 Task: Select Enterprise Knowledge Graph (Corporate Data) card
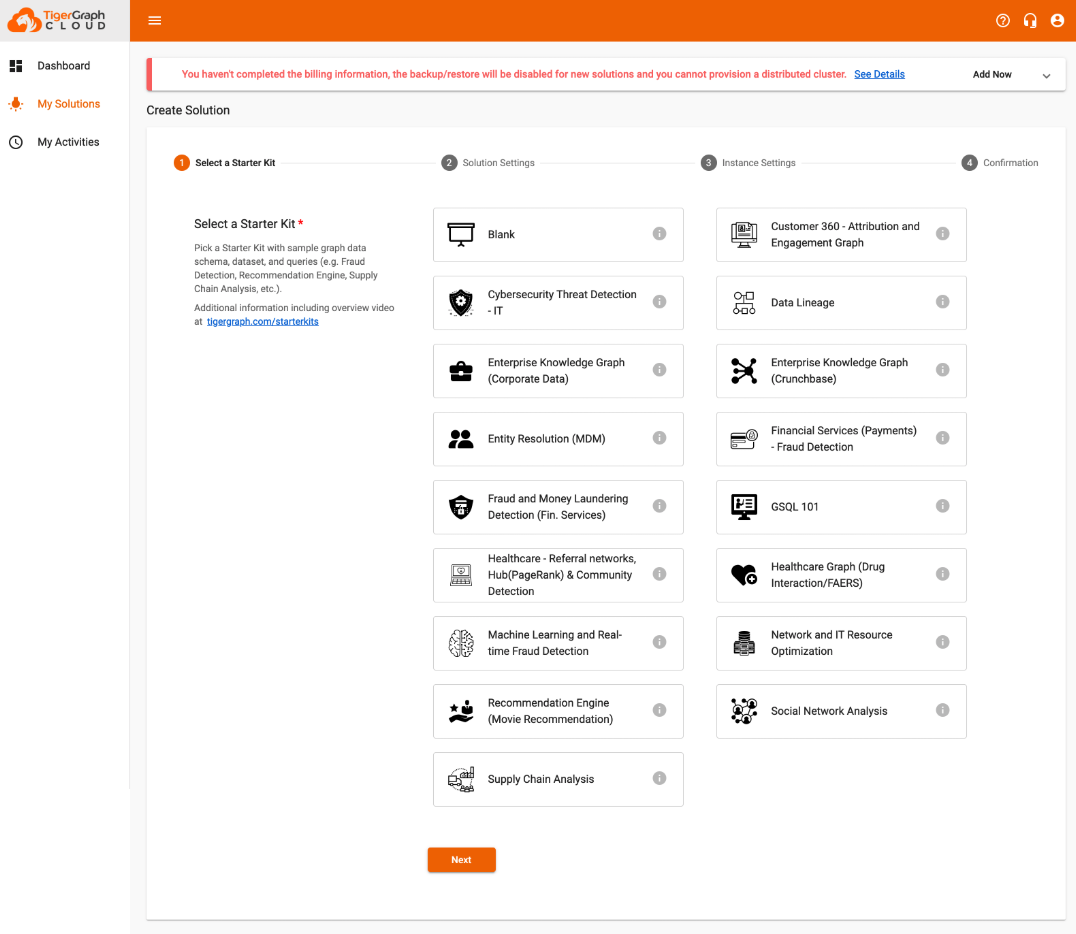559,371
